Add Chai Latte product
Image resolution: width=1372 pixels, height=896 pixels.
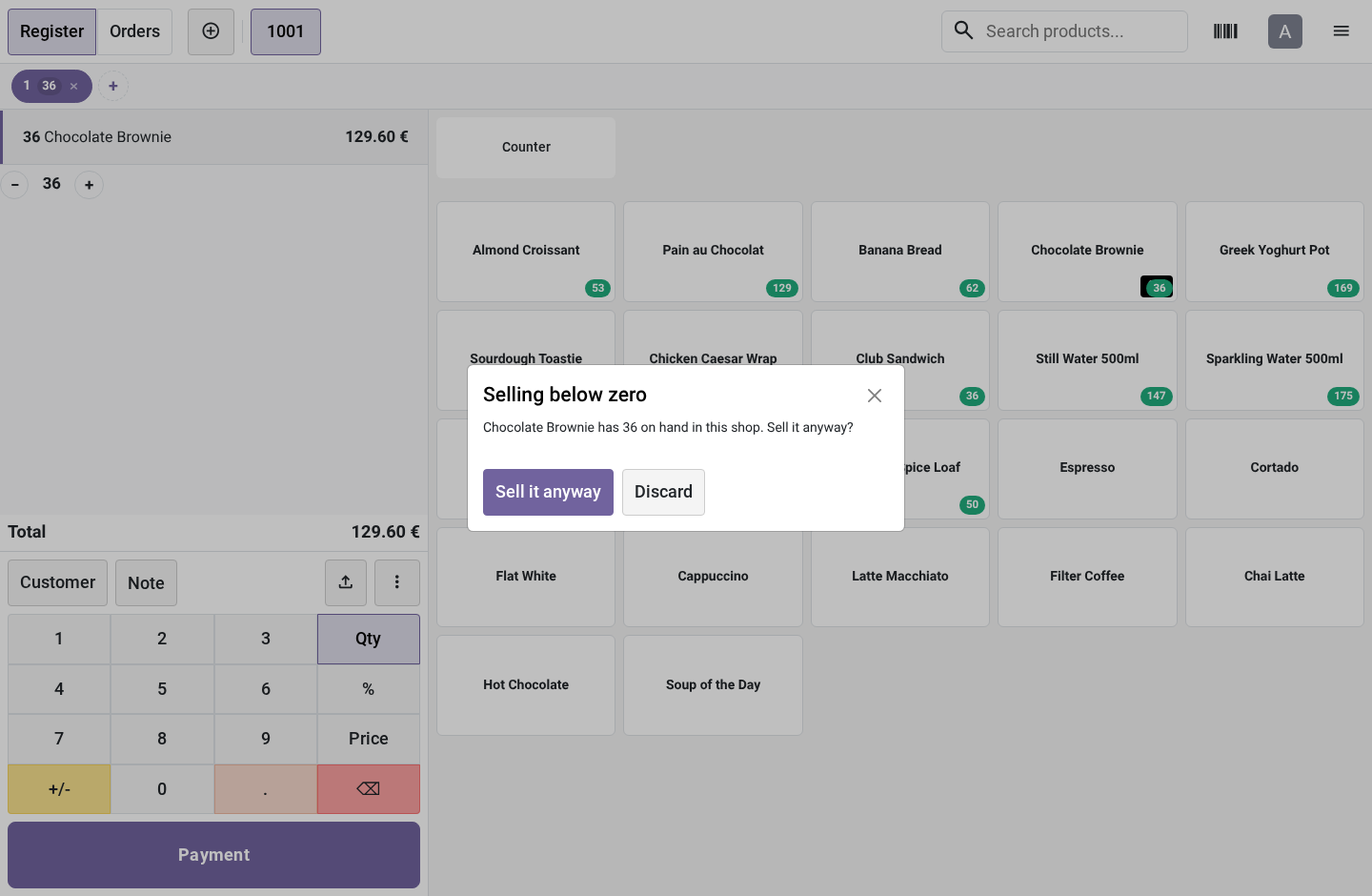tap(1275, 578)
